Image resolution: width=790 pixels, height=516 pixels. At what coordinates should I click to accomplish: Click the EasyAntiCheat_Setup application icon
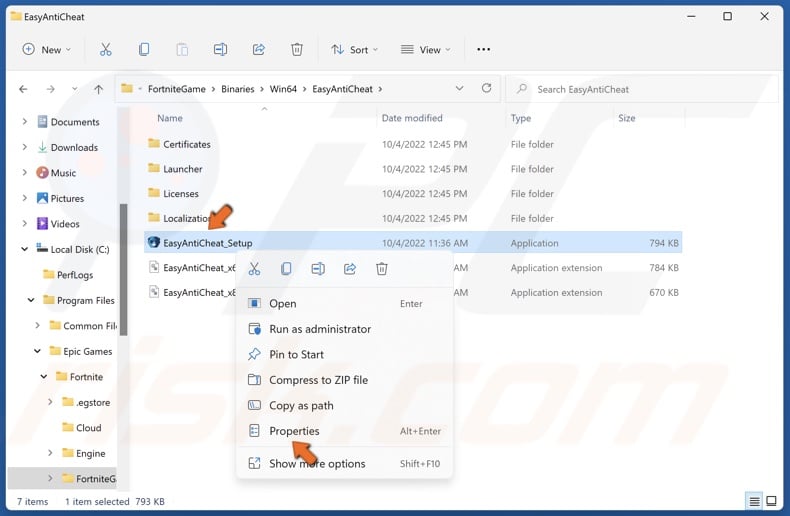click(154, 242)
